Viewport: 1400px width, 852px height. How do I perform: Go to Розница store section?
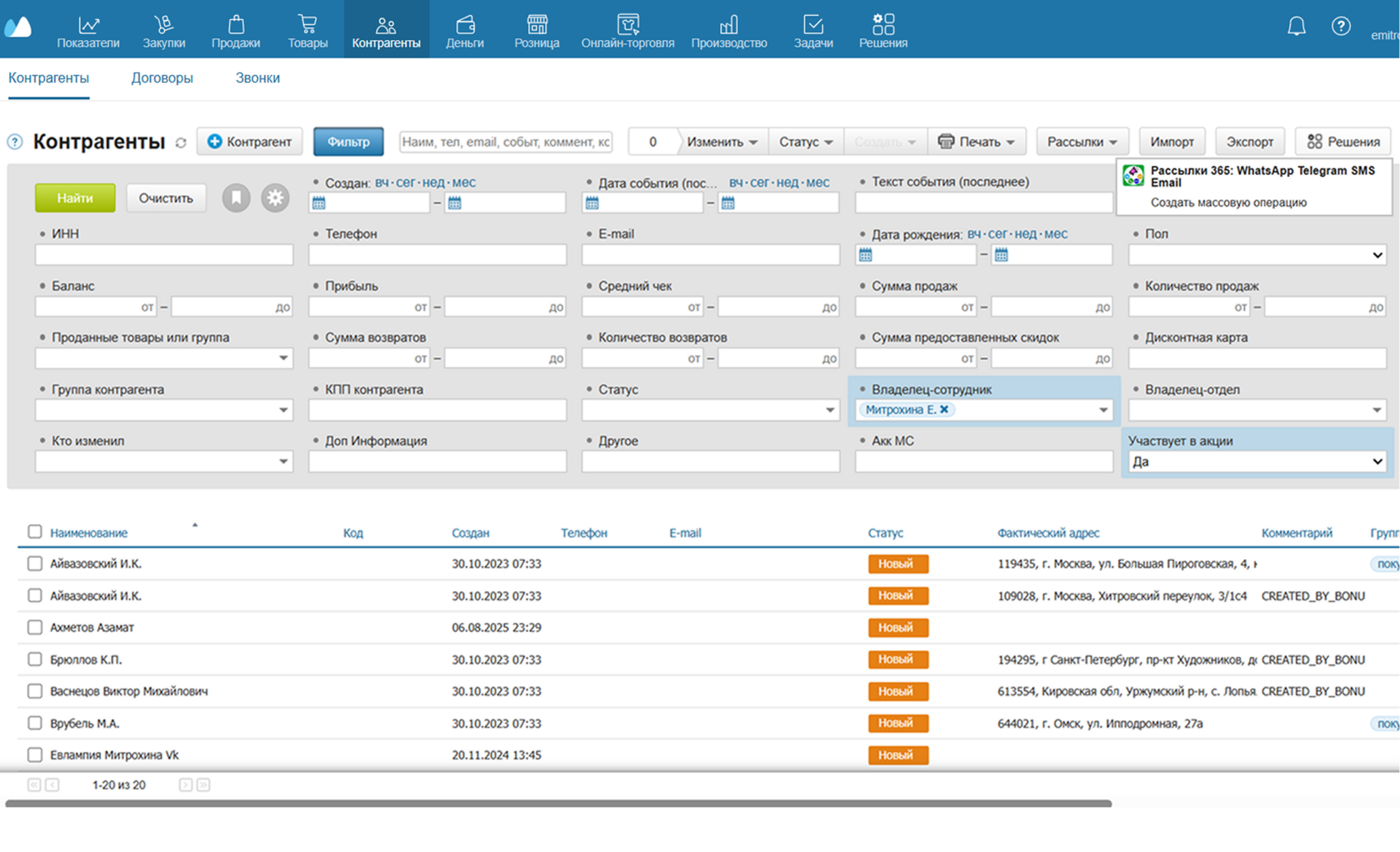[x=537, y=30]
